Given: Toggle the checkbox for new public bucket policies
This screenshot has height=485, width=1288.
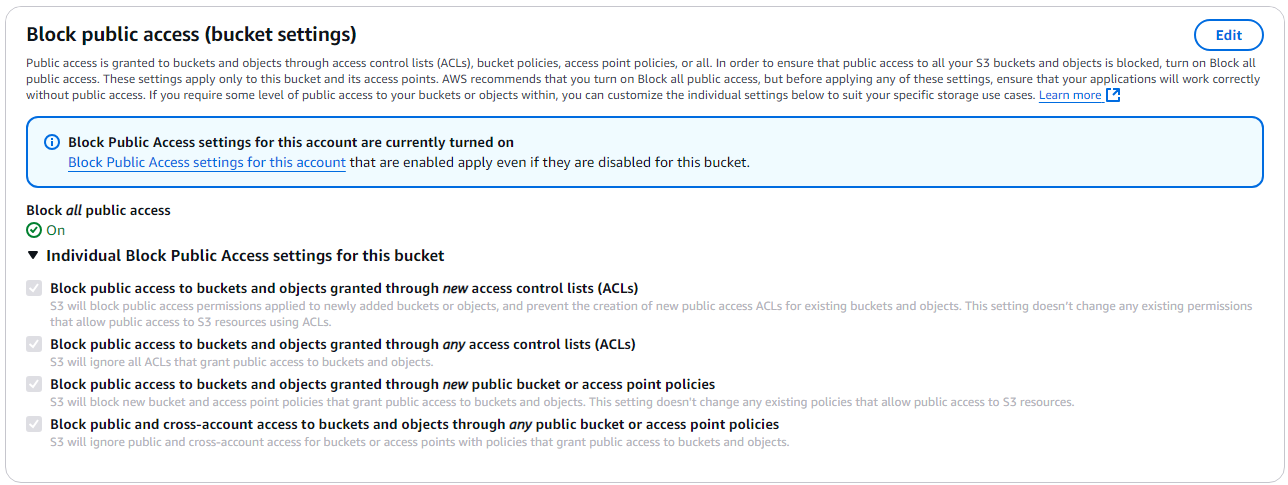Looking at the screenshot, I should pos(35,384).
